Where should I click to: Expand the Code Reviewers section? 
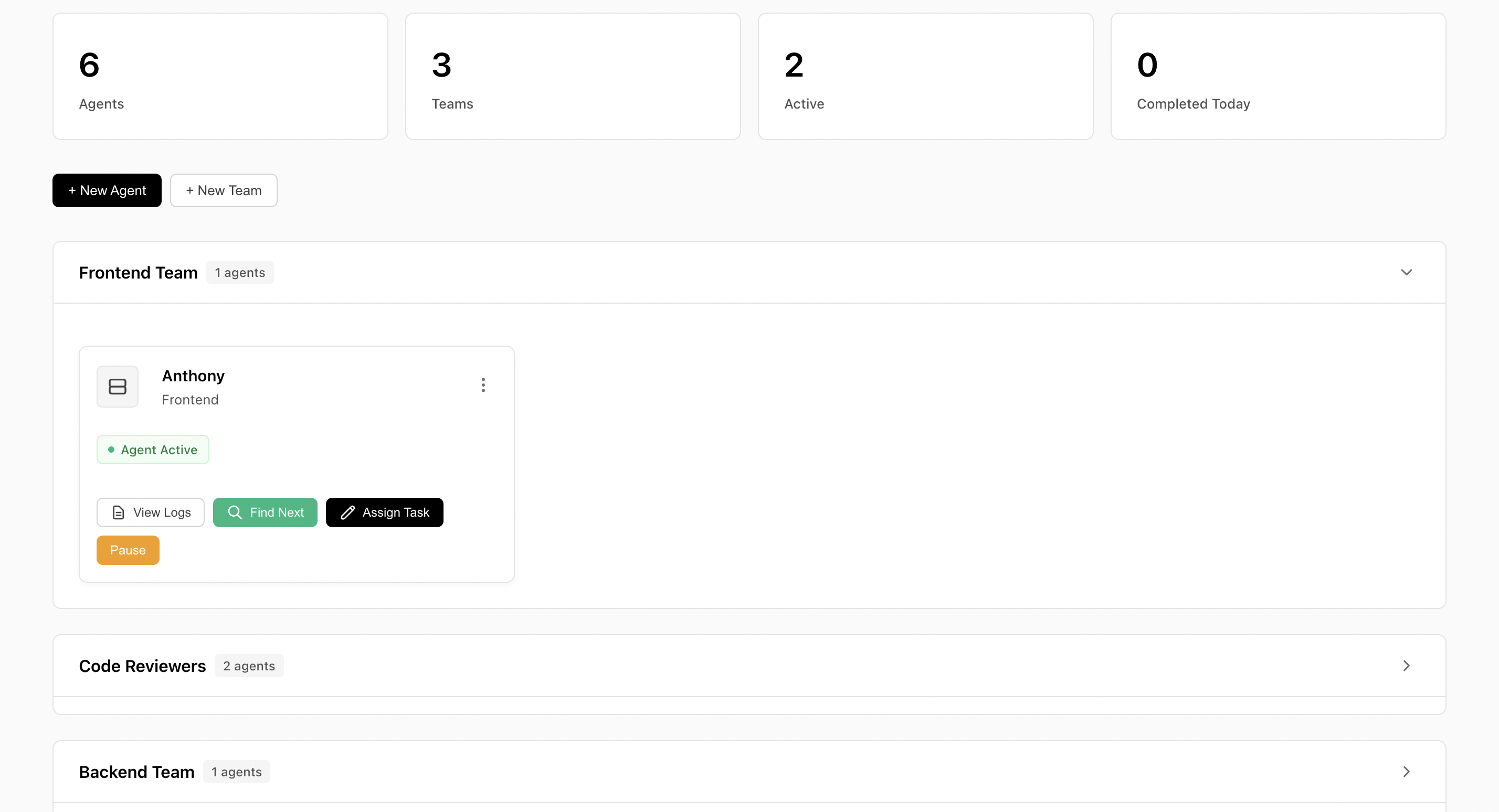click(1406, 666)
